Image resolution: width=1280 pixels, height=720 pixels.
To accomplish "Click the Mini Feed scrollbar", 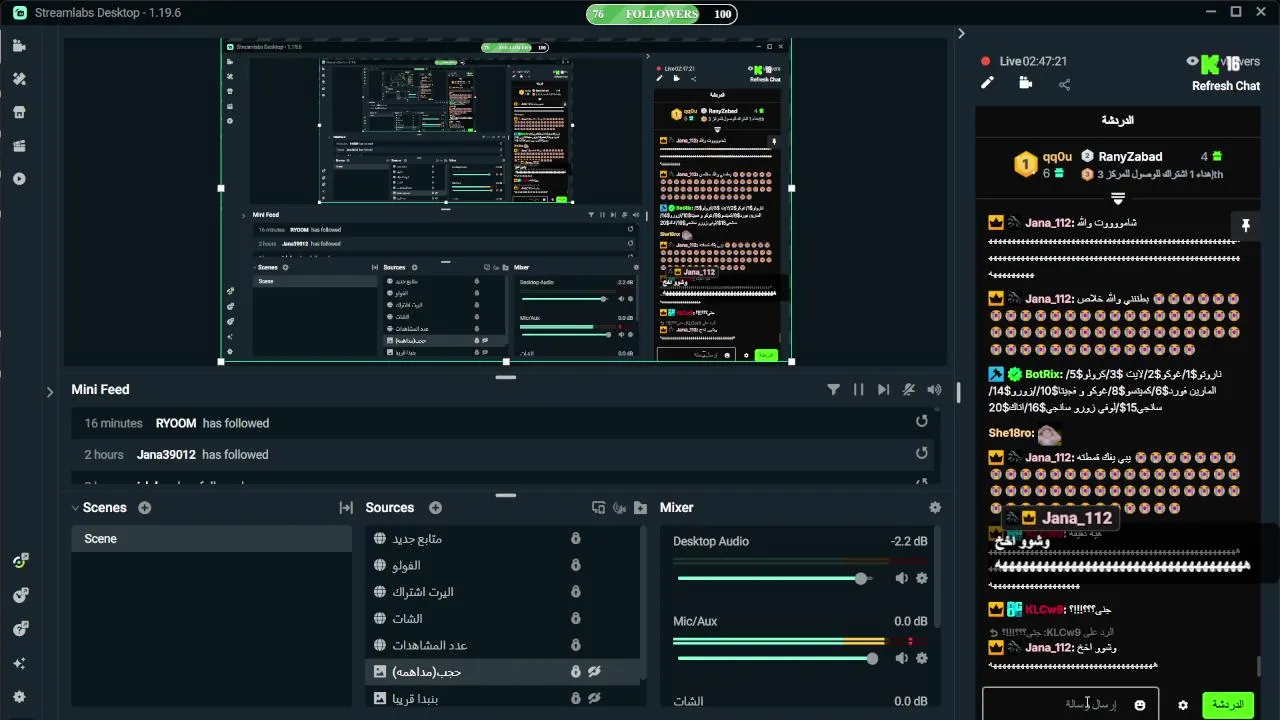I will pos(958,393).
